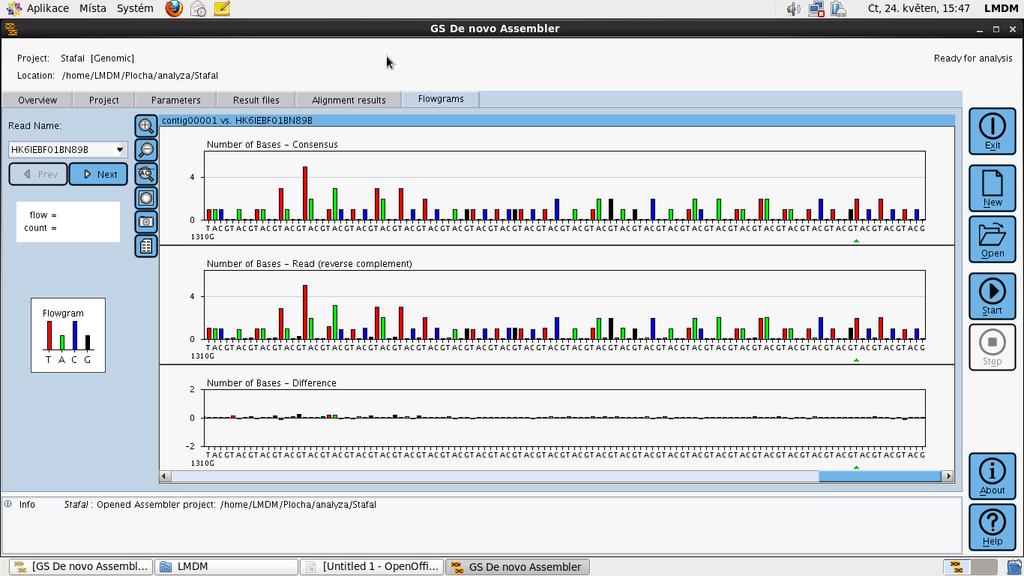Click the flow/count info box
This screenshot has height=576, width=1024.
click(68, 221)
